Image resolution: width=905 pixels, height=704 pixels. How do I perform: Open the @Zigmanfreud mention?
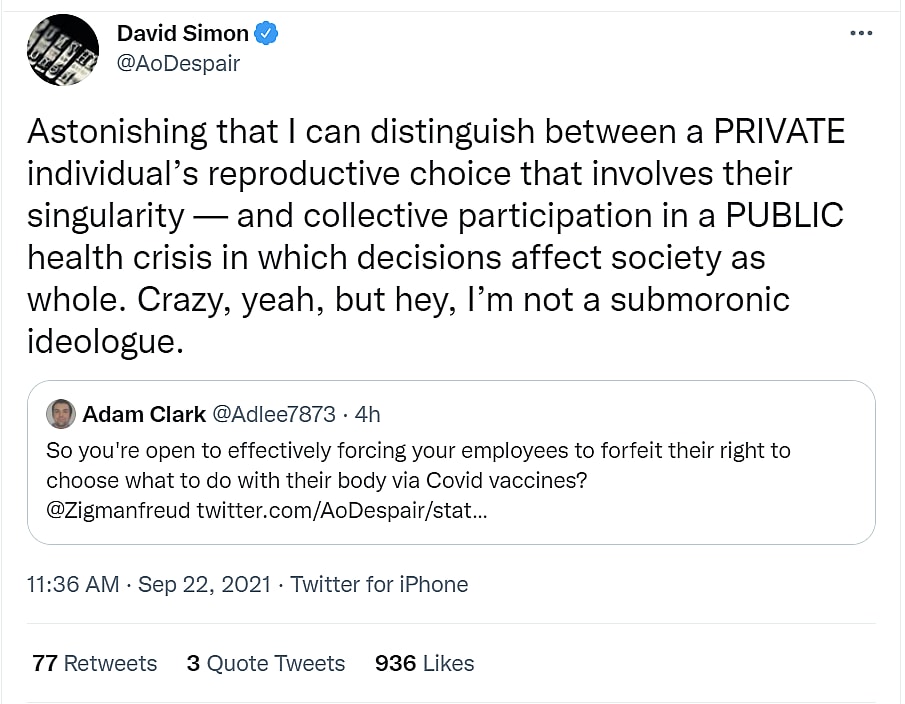coord(118,511)
